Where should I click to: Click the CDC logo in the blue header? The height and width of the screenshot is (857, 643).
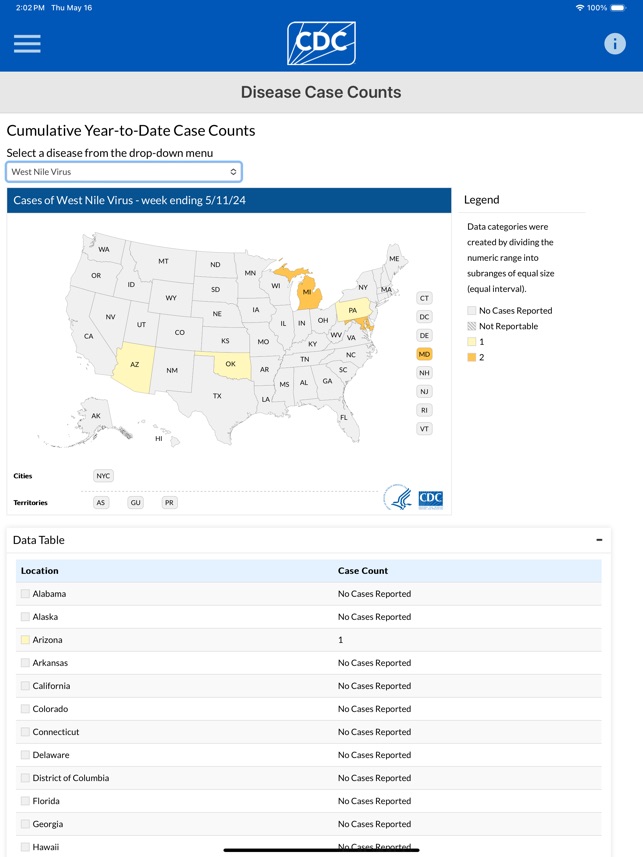point(321,43)
